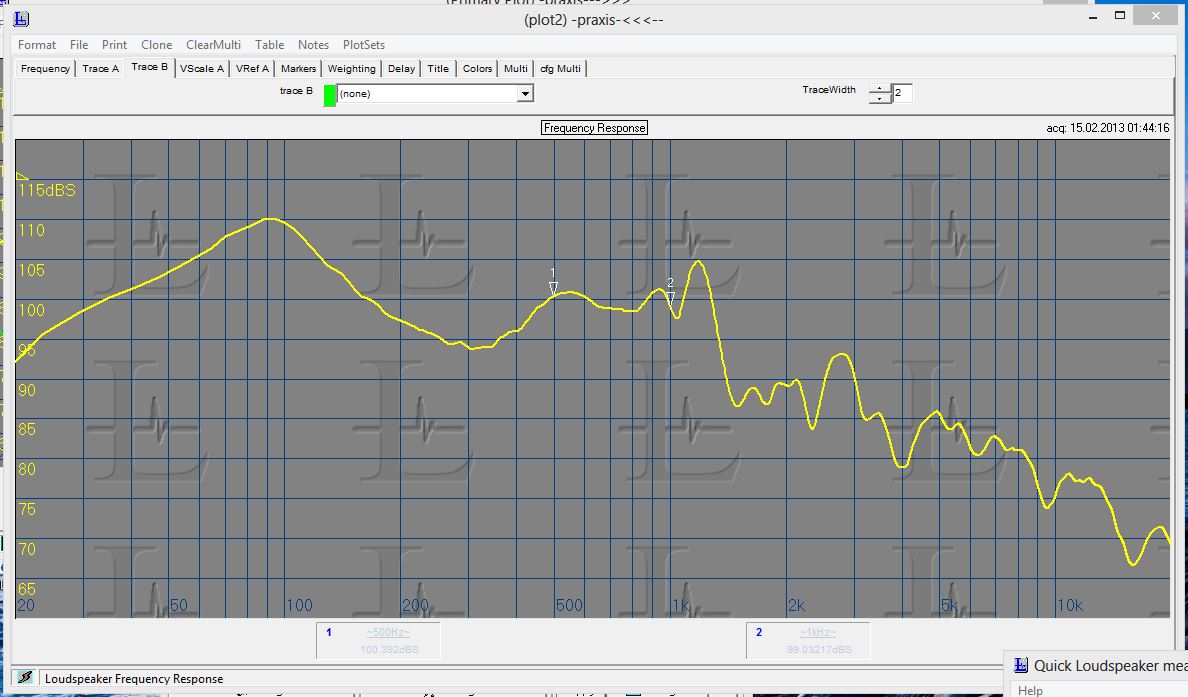Click the marker 2 ~1kHz~ readout link
This screenshot has height=697, width=1188.
click(x=818, y=633)
